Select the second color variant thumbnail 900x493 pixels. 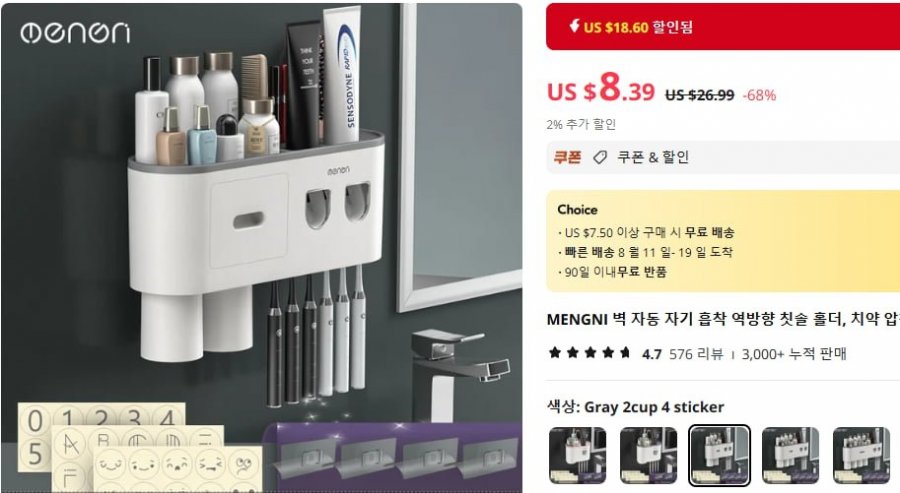point(649,456)
